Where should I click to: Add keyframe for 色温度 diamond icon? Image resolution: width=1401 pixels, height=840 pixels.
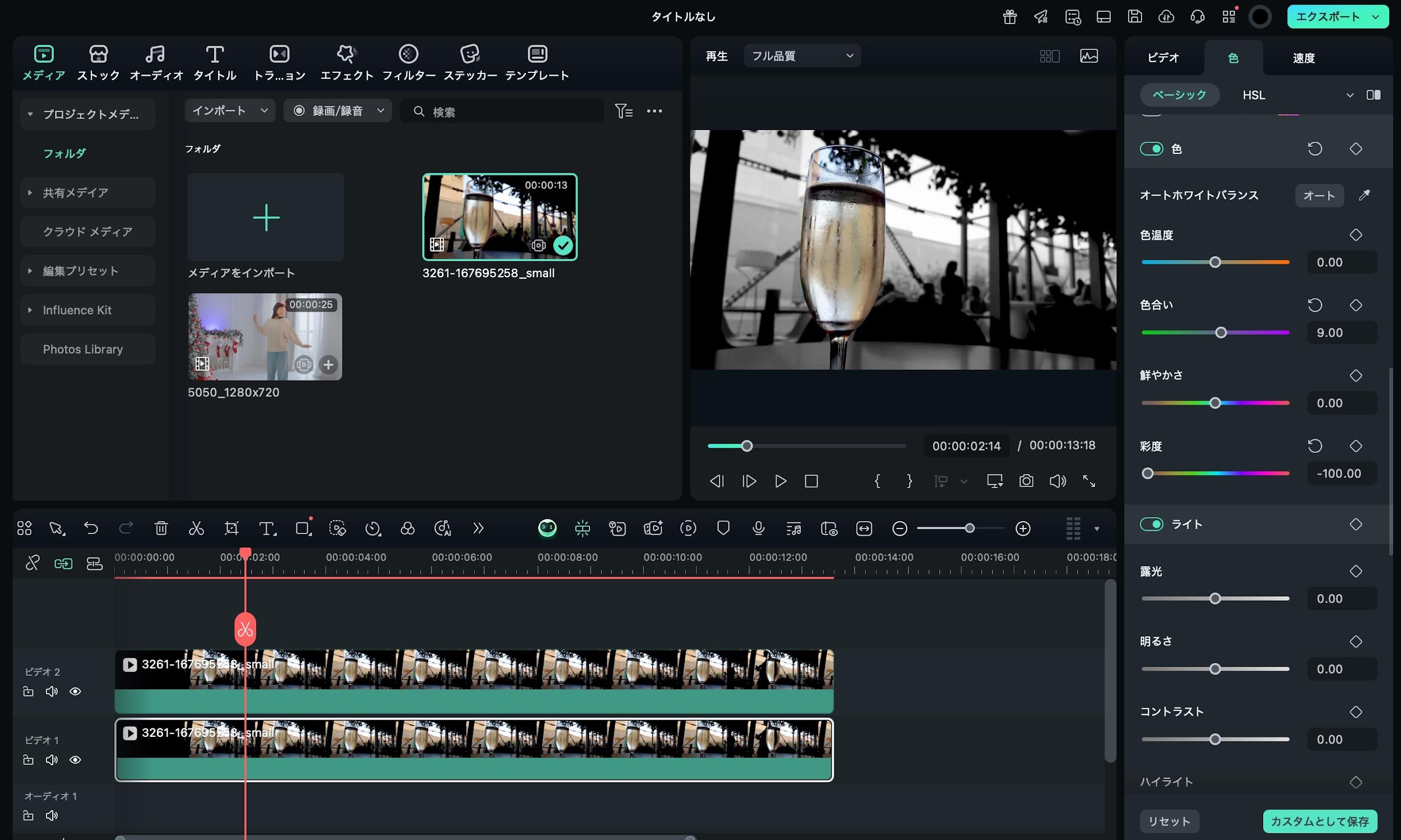coord(1356,235)
